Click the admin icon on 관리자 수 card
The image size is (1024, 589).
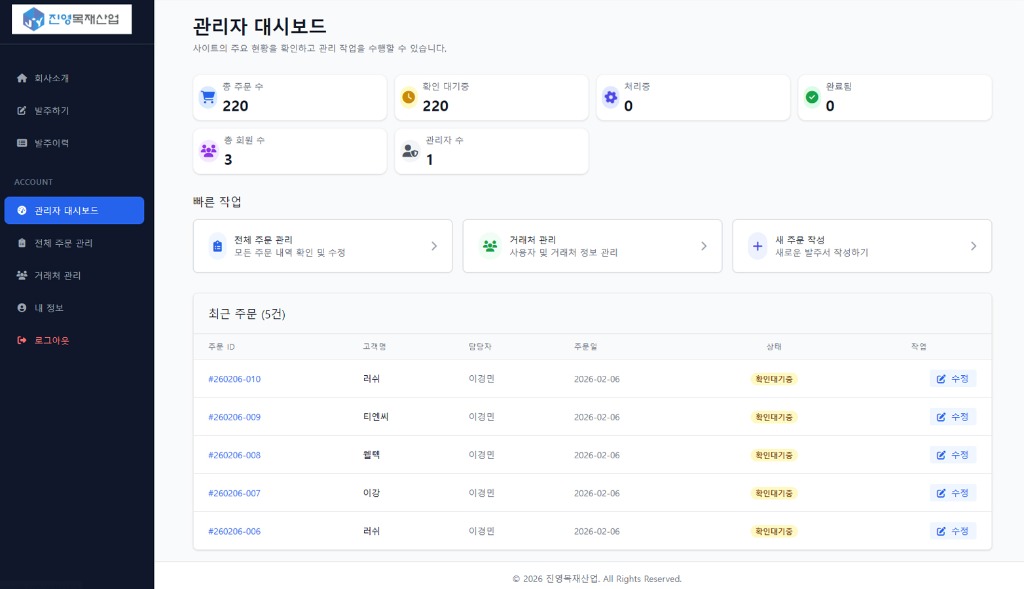[410, 150]
